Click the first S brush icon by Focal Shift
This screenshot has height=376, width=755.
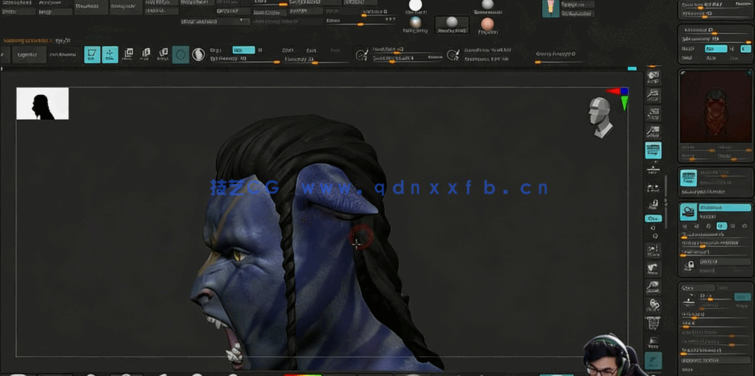(x=362, y=55)
